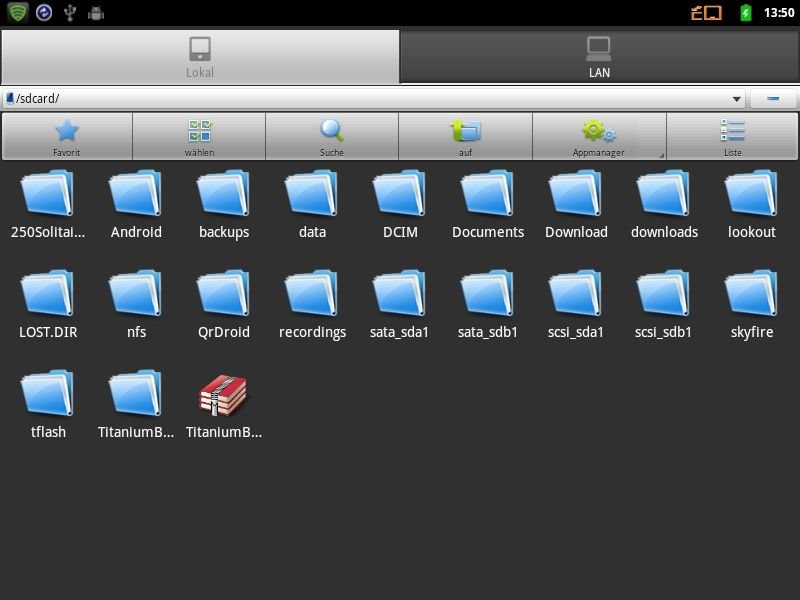
Task: Switch to Liste view
Action: pyautogui.click(x=733, y=137)
